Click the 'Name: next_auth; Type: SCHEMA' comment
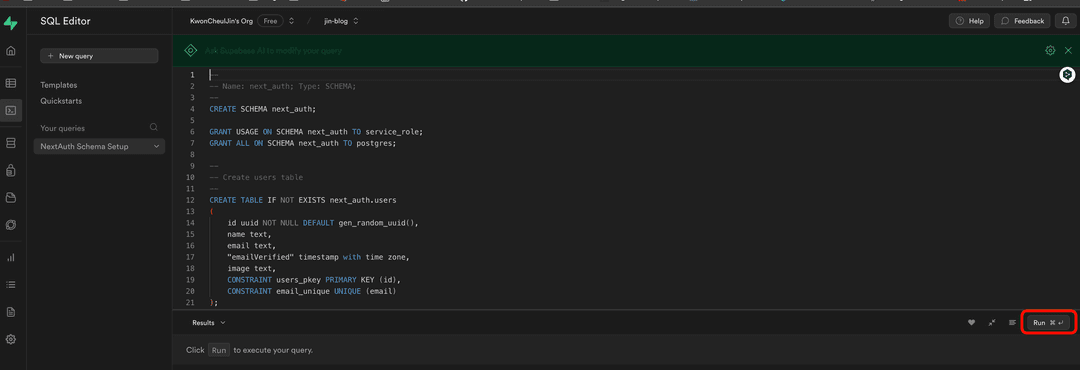This screenshot has height=370, width=1080. [x=282, y=86]
